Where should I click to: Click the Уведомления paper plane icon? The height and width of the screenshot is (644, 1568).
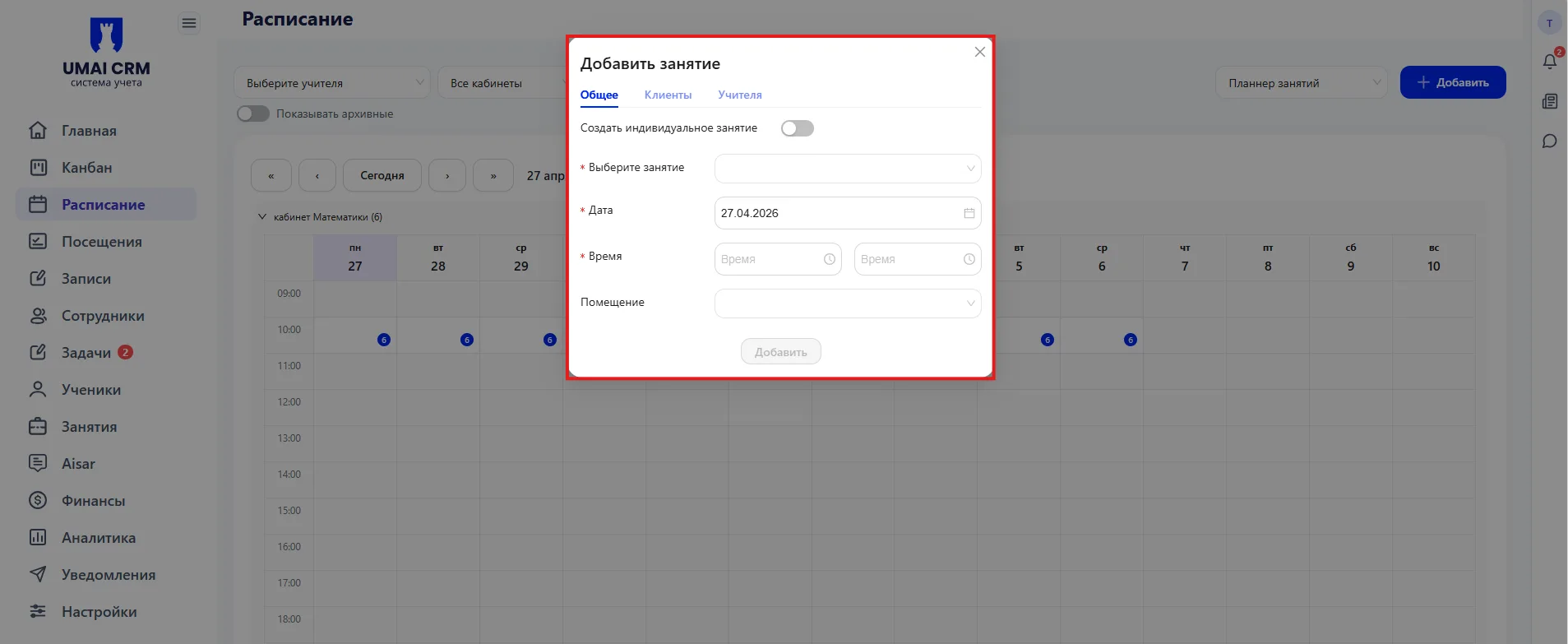pyautogui.click(x=38, y=574)
